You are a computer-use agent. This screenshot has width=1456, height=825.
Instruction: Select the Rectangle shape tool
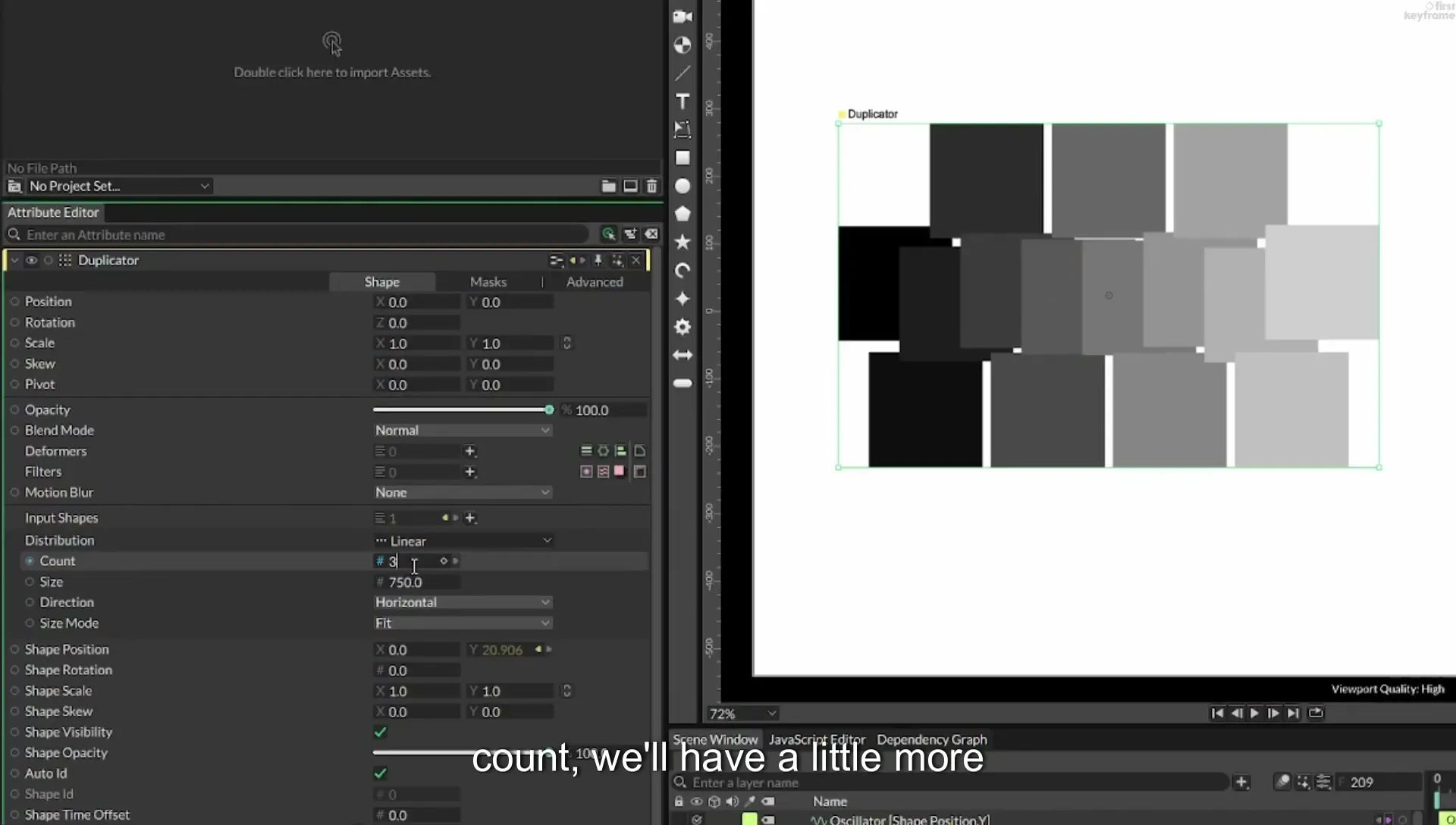pyautogui.click(x=682, y=158)
